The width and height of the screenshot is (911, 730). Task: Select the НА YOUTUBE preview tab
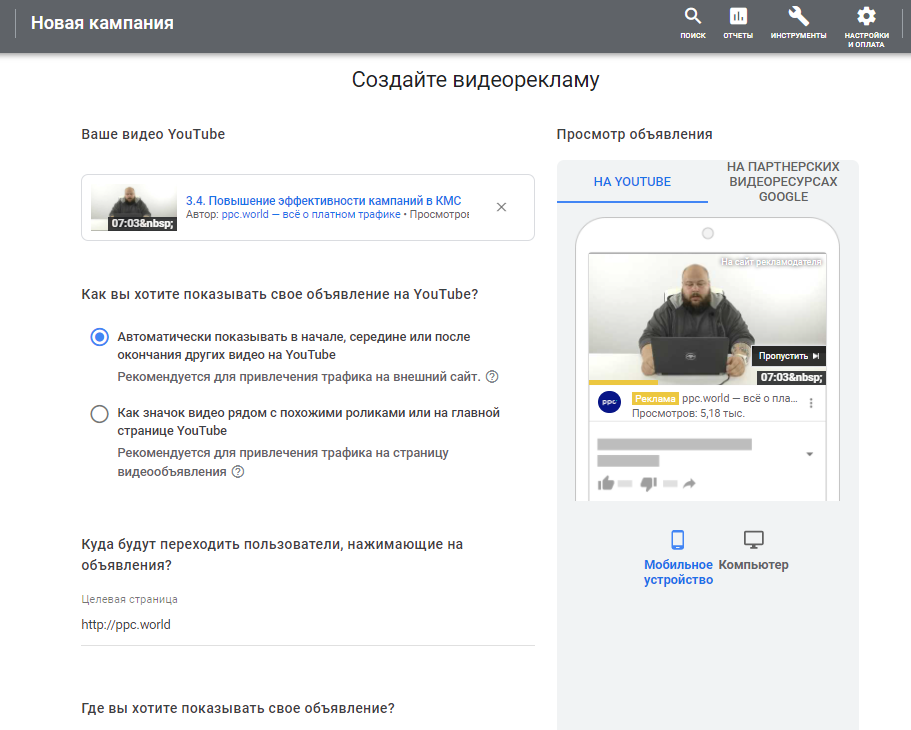[631, 183]
